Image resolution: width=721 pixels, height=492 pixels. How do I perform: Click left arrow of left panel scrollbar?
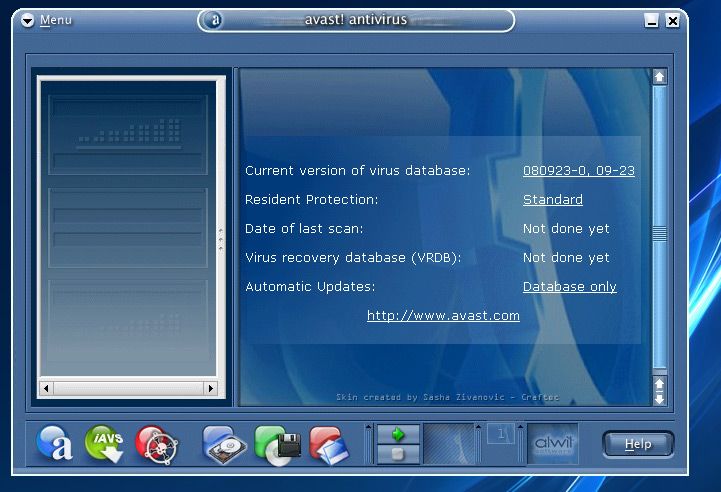(46, 389)
